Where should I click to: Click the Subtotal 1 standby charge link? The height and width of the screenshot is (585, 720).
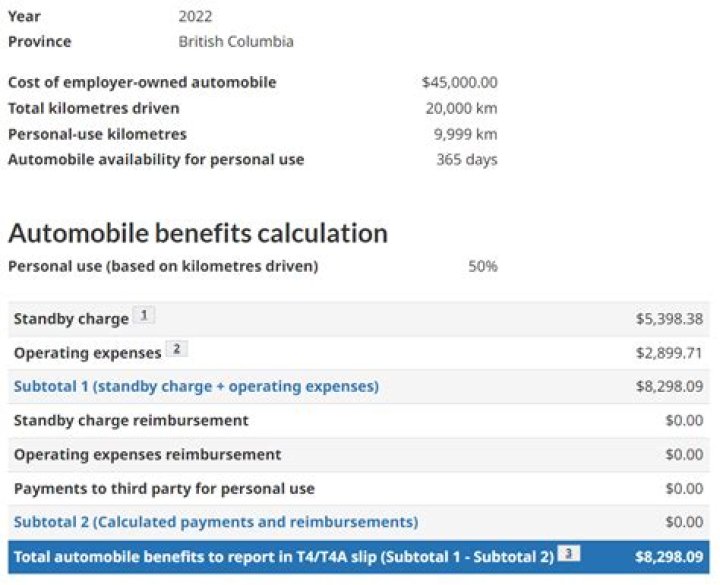pos(196,387)
